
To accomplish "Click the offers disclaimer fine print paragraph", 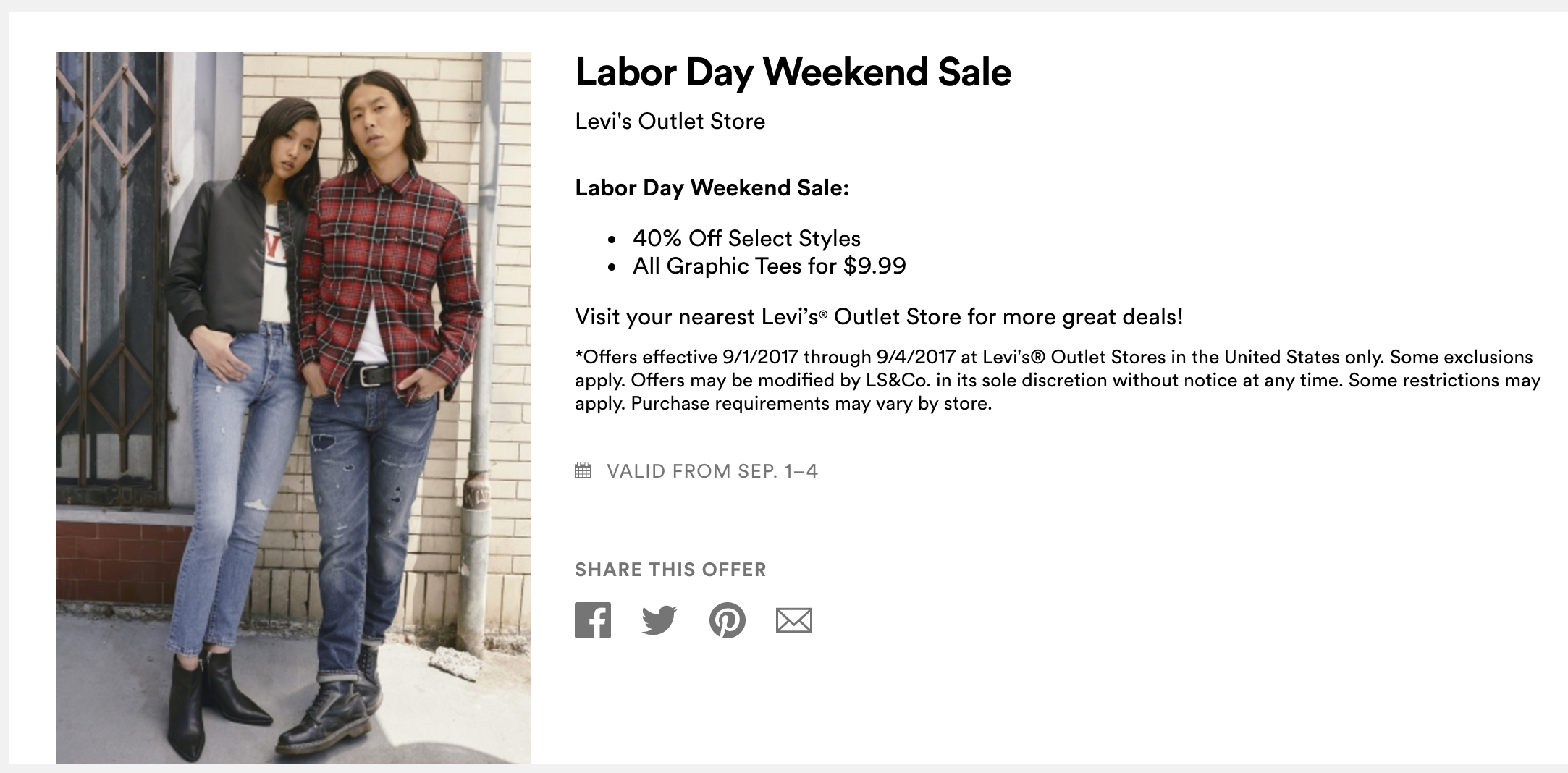I will tap(1057, 380).
